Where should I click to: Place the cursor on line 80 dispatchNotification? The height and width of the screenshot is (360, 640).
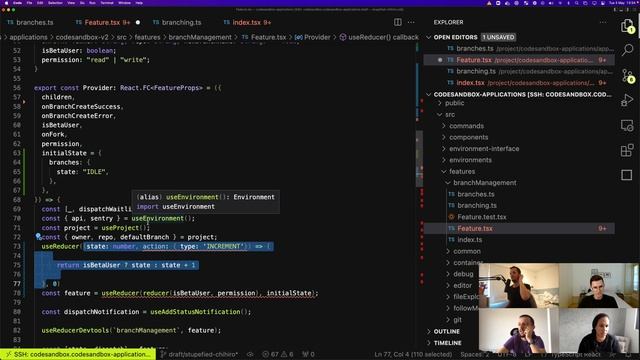click(101, 312)
